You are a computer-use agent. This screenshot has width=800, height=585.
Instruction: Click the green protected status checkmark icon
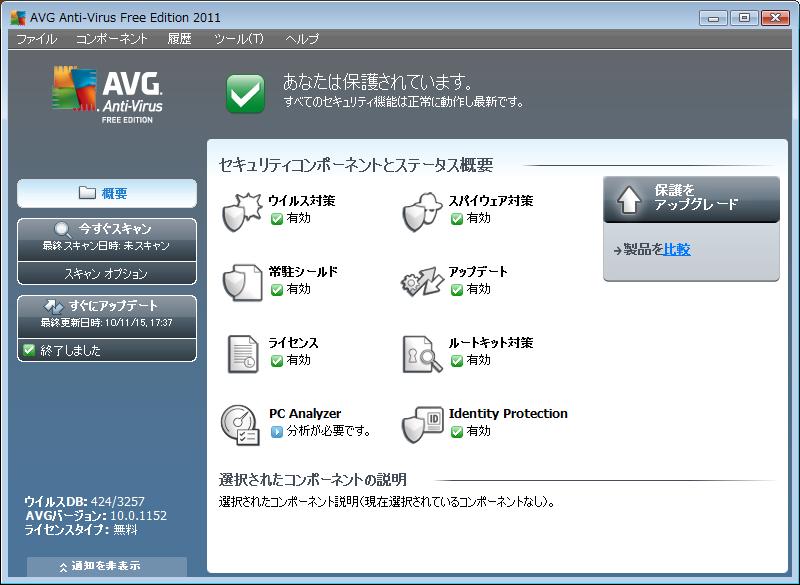[x=245, y=94]
